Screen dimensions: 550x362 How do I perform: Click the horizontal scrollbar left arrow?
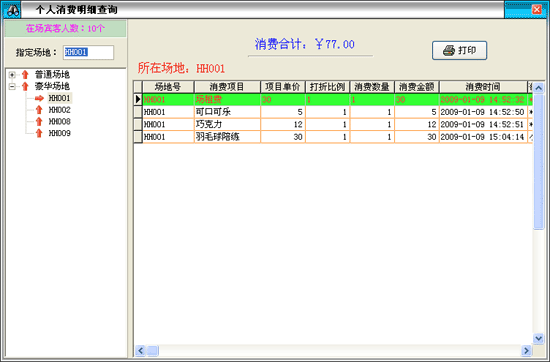(x=140, y=350)
